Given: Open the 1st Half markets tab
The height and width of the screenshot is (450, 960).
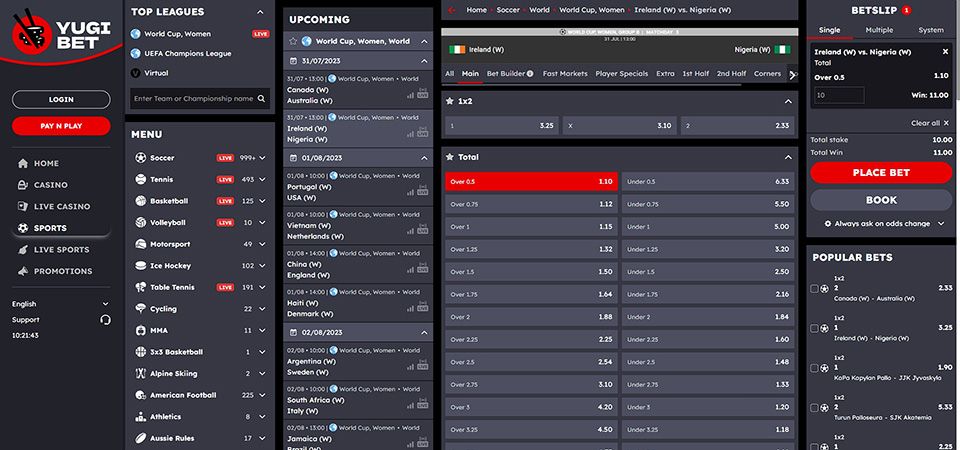Looking at the screenshot, I should [696, 73].
